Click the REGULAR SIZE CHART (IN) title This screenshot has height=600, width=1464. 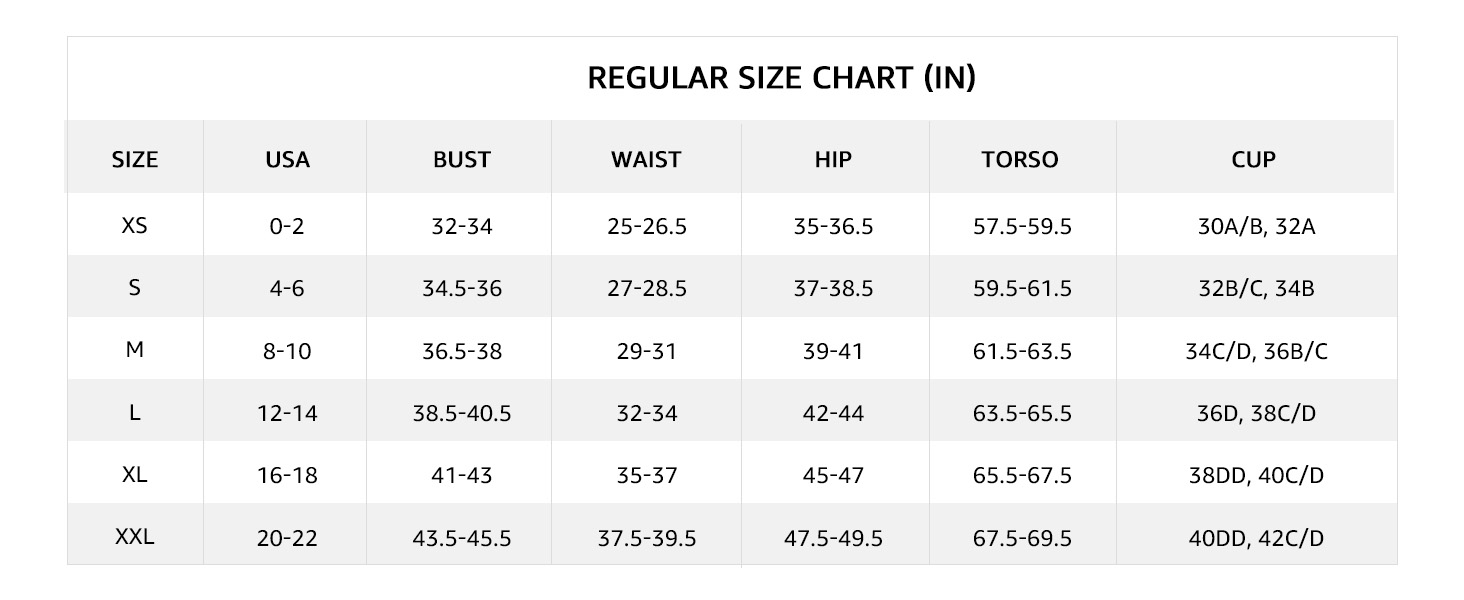[781, 79]
